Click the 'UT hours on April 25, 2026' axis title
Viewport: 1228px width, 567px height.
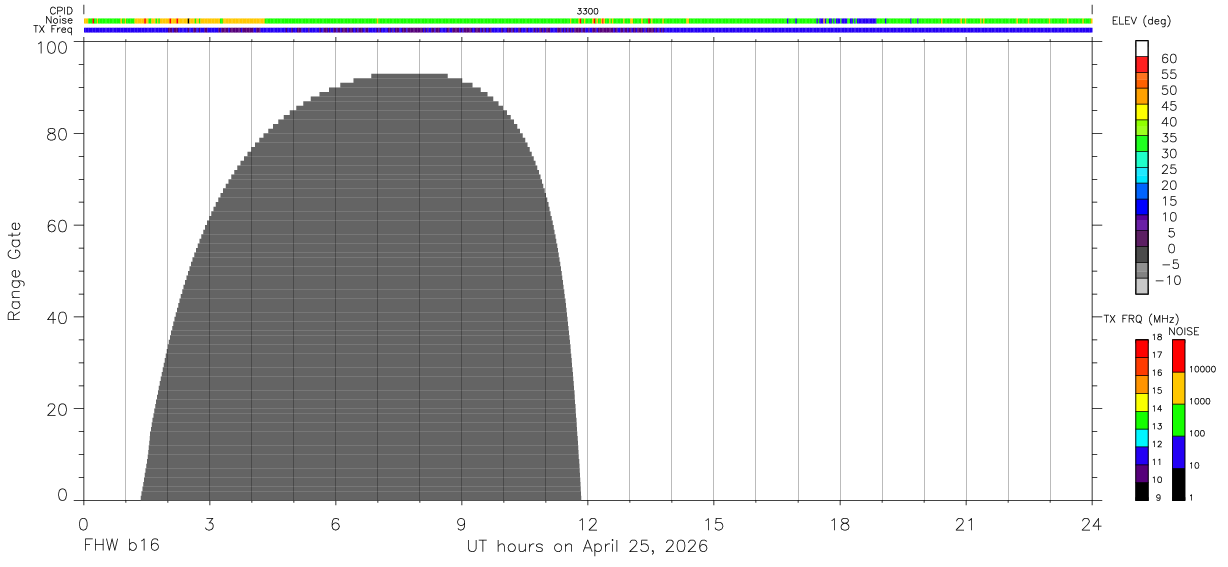587,547
